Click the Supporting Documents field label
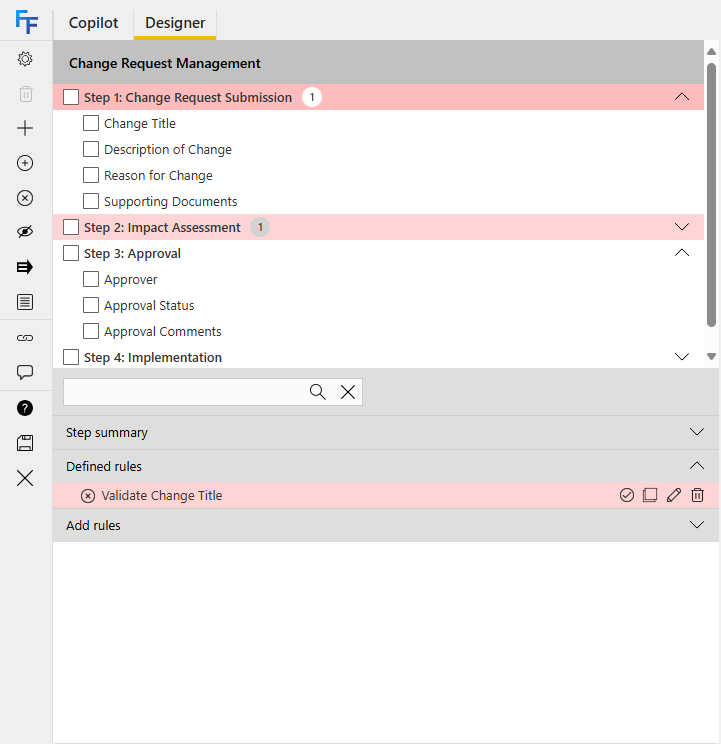 [x=170, y=202]
